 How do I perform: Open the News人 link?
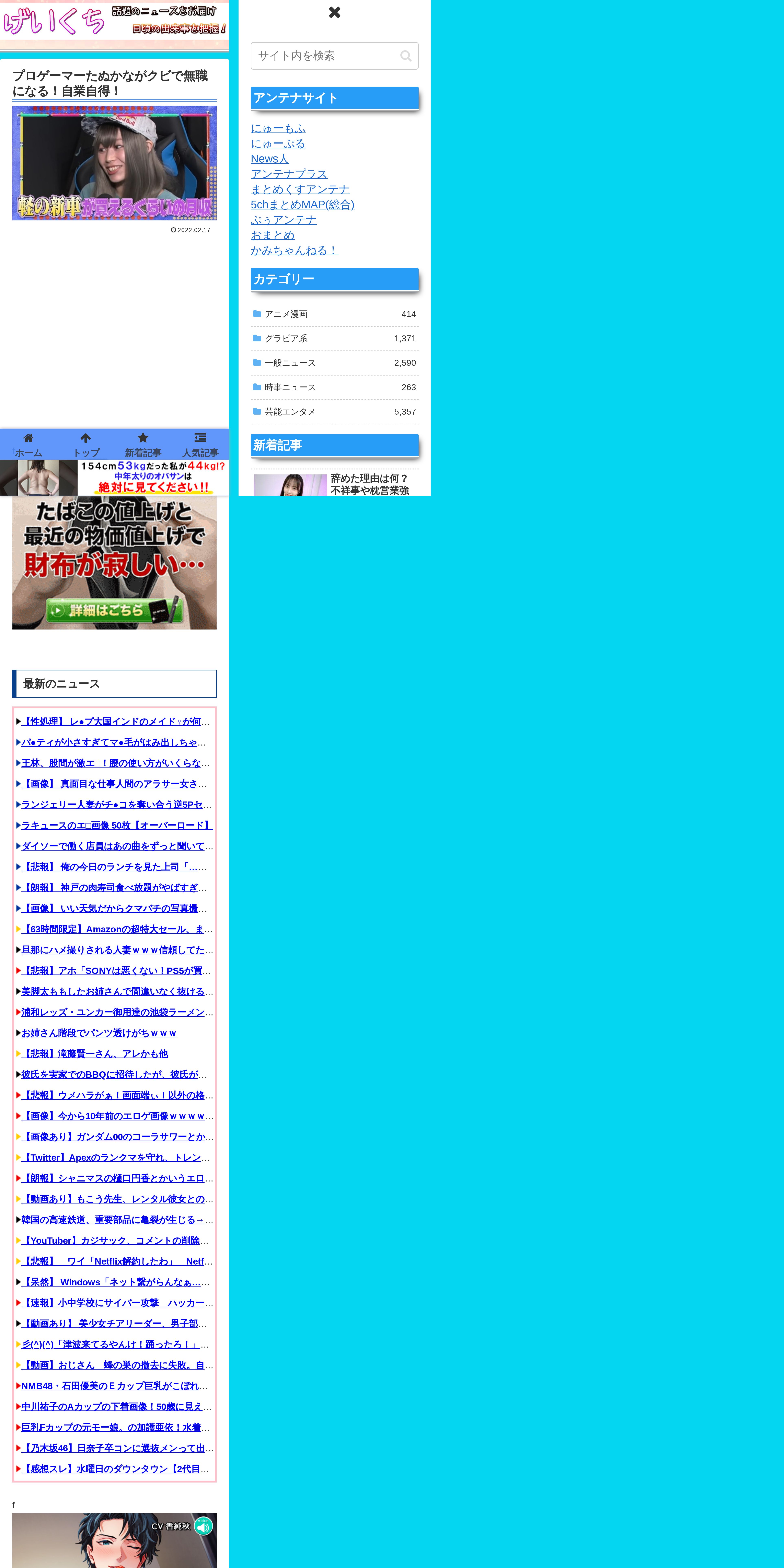[270, 159]
